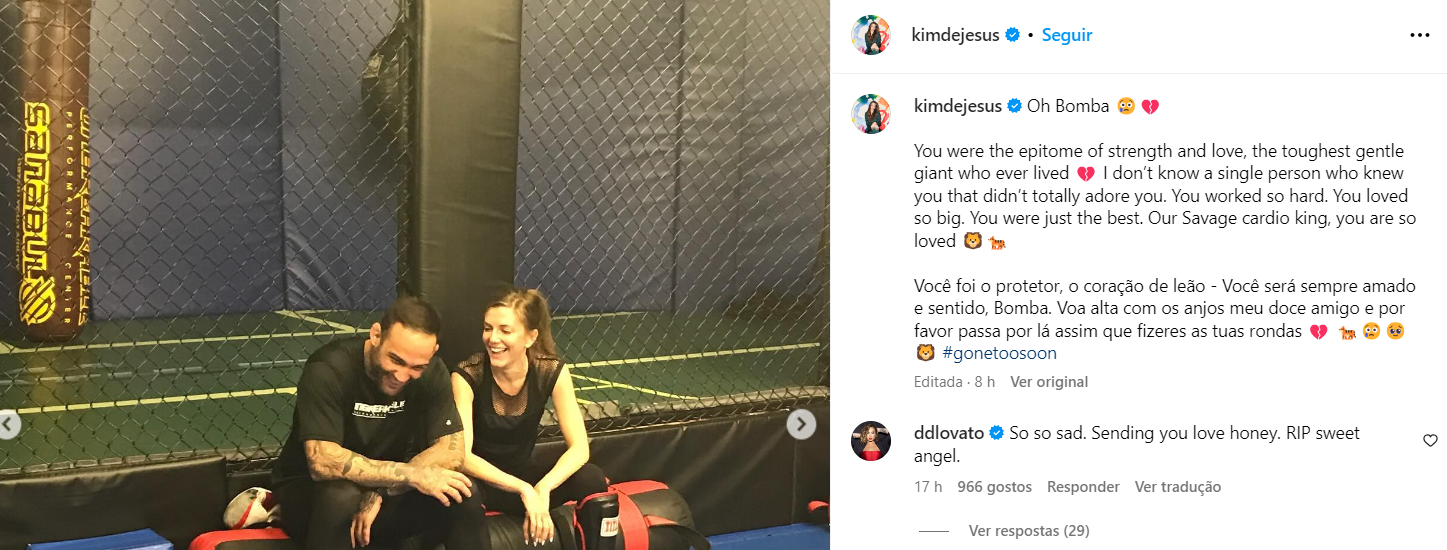This screenshot has height=550, width=1447.
Task: Follow kimdejesus via Seguir
Action: [1066, 35]
